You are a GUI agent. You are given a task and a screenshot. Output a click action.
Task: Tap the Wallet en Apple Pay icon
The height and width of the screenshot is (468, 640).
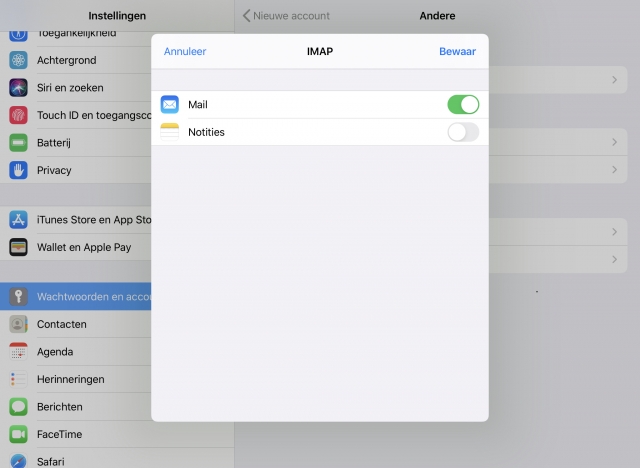tap(18, 247)
